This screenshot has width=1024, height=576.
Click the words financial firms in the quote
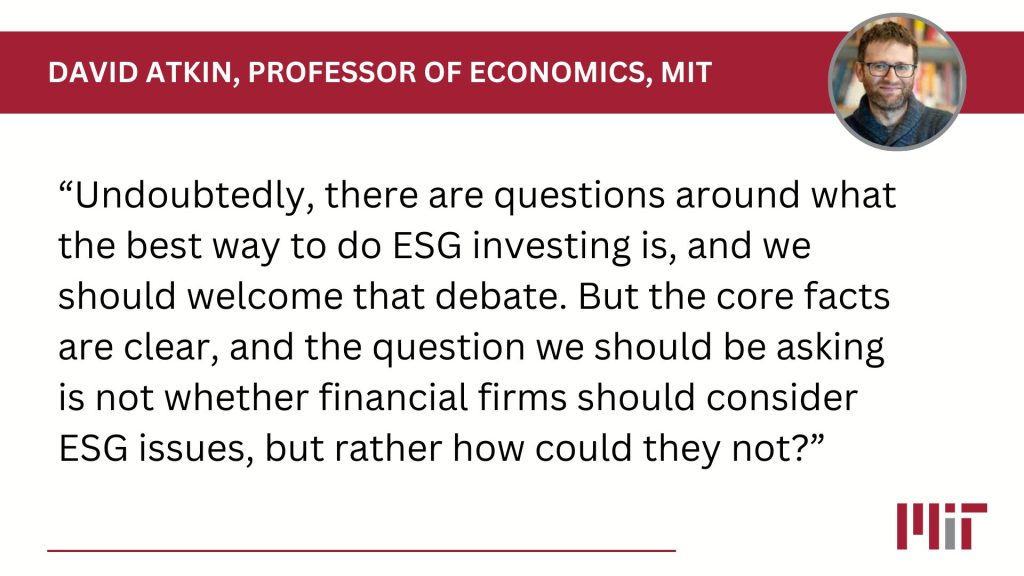click(443, 398)
